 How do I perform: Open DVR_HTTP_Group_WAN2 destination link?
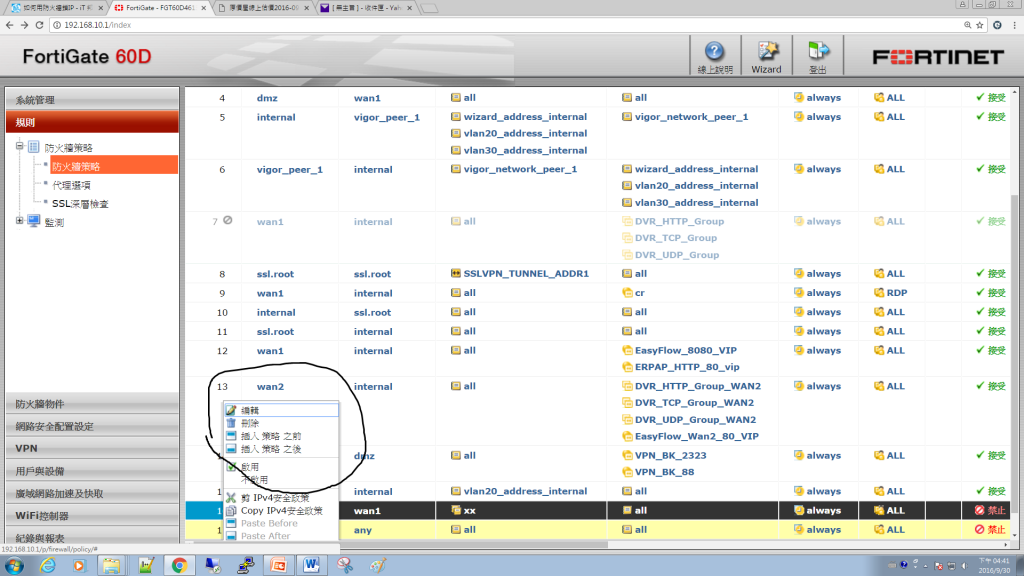click(x=697, y=386)
